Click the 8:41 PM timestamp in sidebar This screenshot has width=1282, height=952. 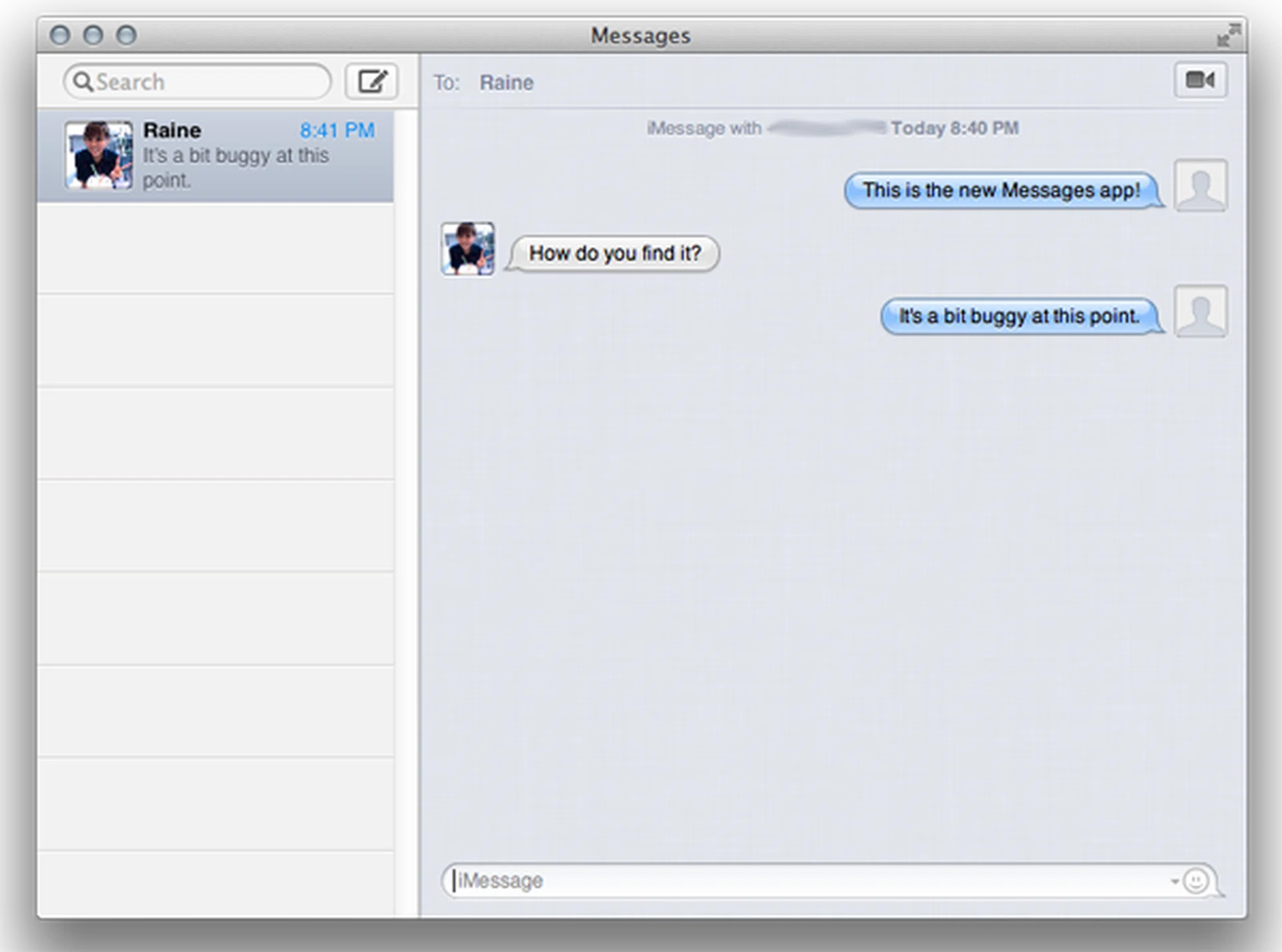click(337, 130)
